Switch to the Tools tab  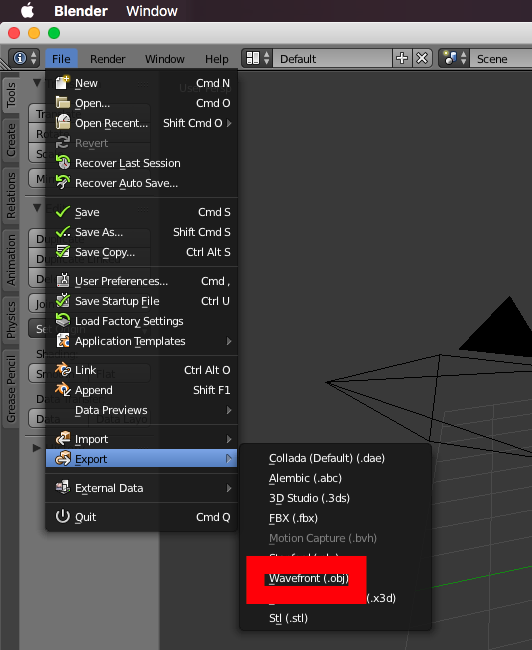[11, 95]
